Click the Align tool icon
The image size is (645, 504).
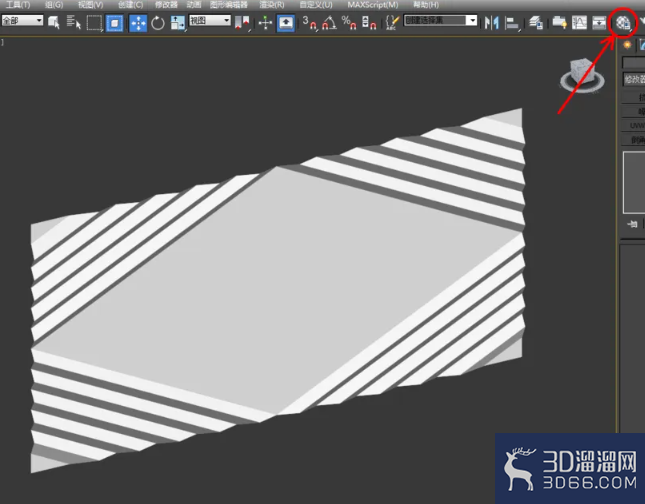click(x=512, y=23)
